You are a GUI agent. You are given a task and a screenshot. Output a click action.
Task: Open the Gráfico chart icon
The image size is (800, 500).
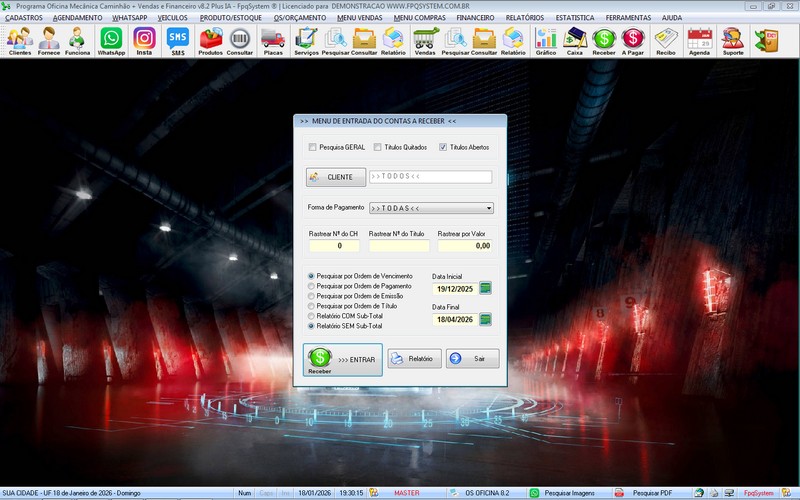(x=546, y=40)
